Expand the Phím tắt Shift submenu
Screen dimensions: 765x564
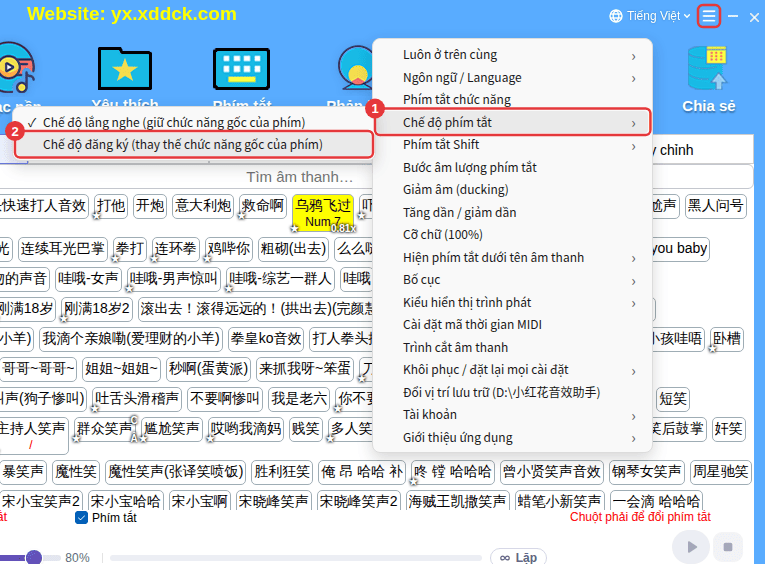tap(512, 145)
